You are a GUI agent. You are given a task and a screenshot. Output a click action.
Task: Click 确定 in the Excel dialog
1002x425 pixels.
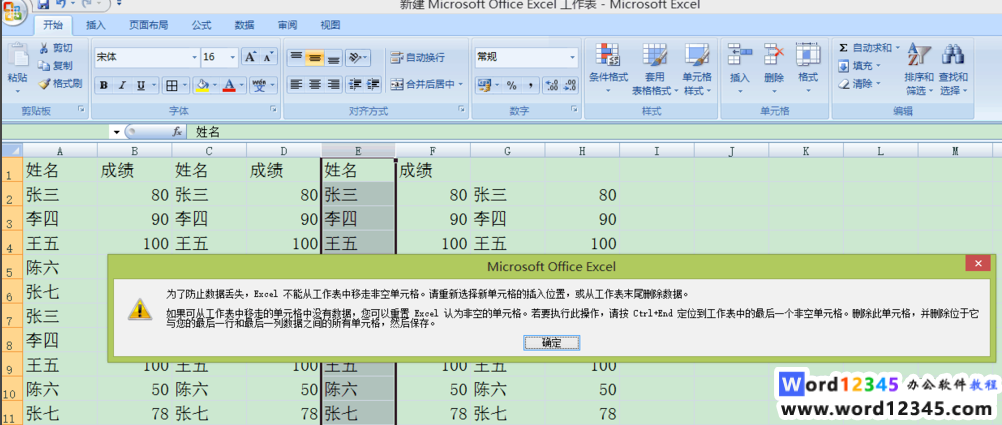[x=551, y=343]
